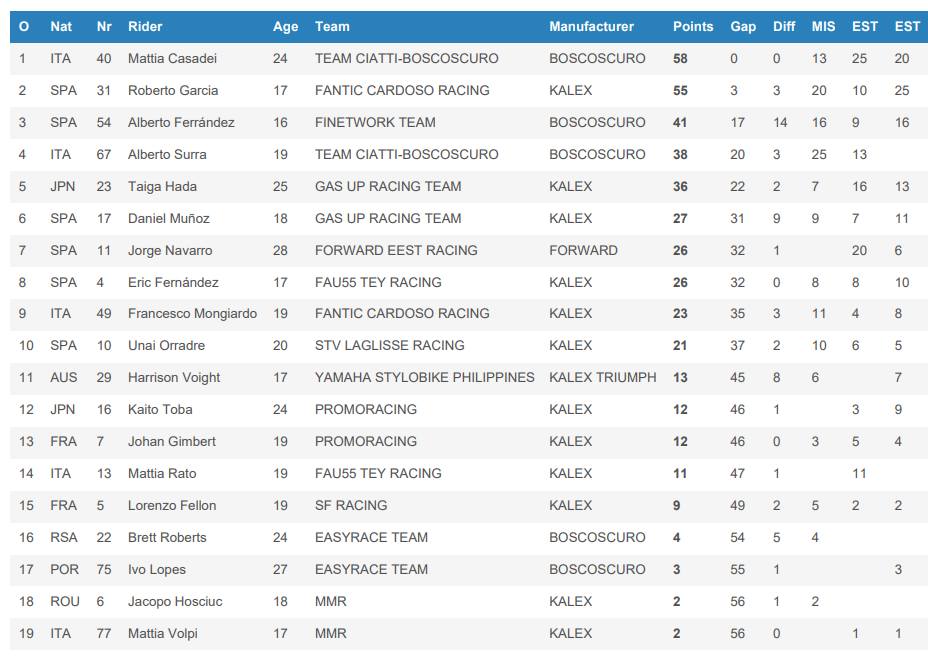Image resolution: width=928 pixels, height=657 pixels.
Task: Select rider name Lorenzo Fellon
Action: (x=172, y=505)
